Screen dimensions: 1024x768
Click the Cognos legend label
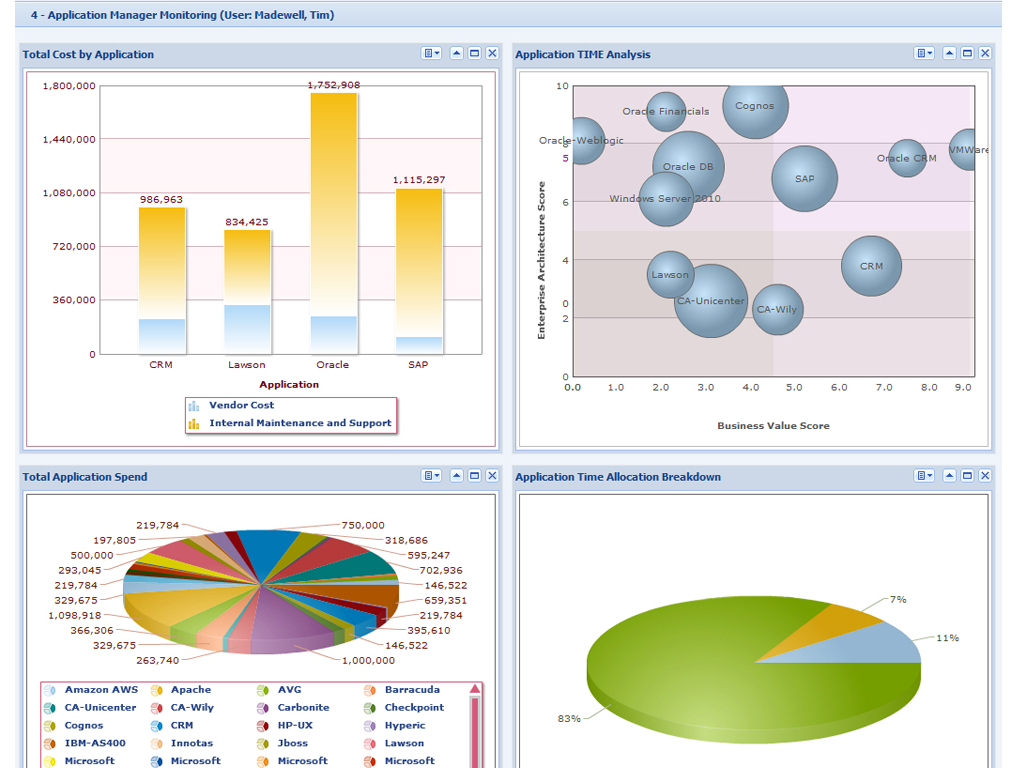[x=84, y=726]
